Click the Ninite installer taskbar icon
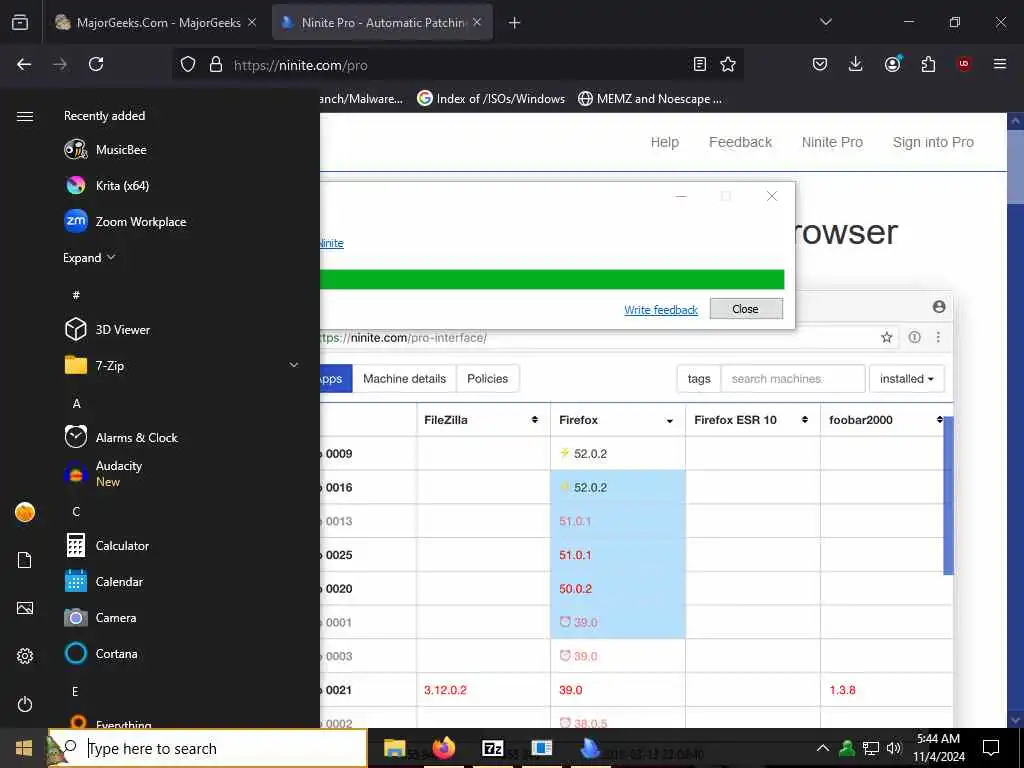 tap(590, 748)
